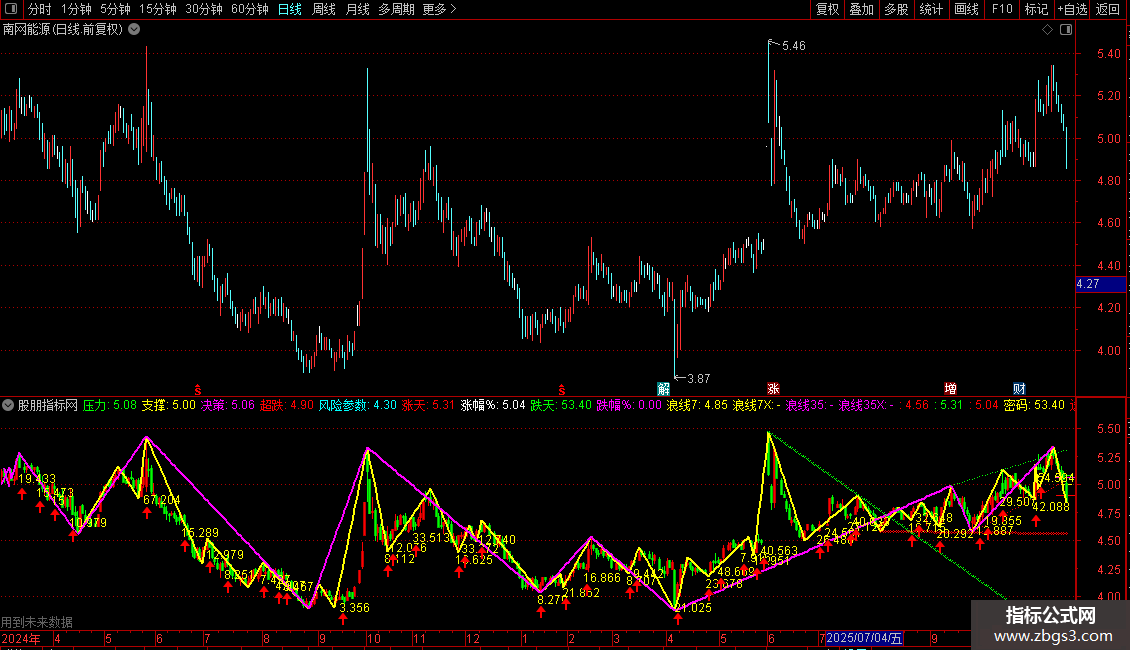
Task: Click the 42.088 label on indicator chart
Action: point(1051,507)
